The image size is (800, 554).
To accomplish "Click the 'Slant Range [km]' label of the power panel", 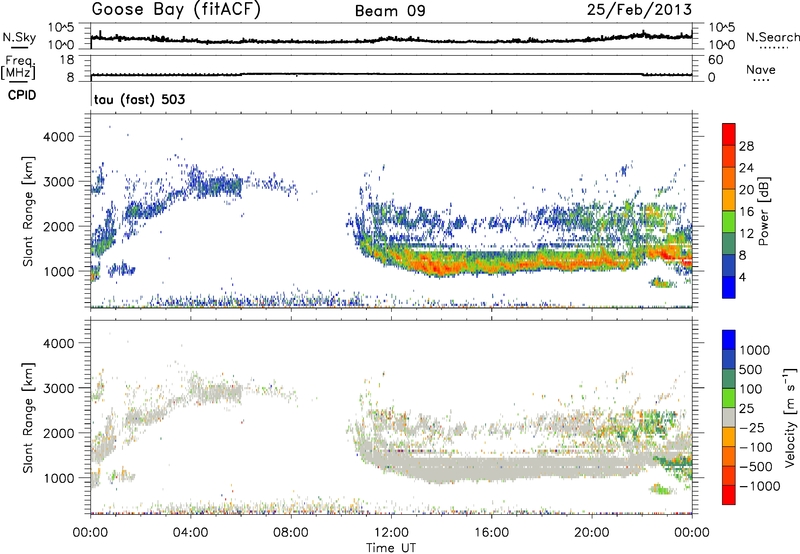I will (x=28, y=211).
